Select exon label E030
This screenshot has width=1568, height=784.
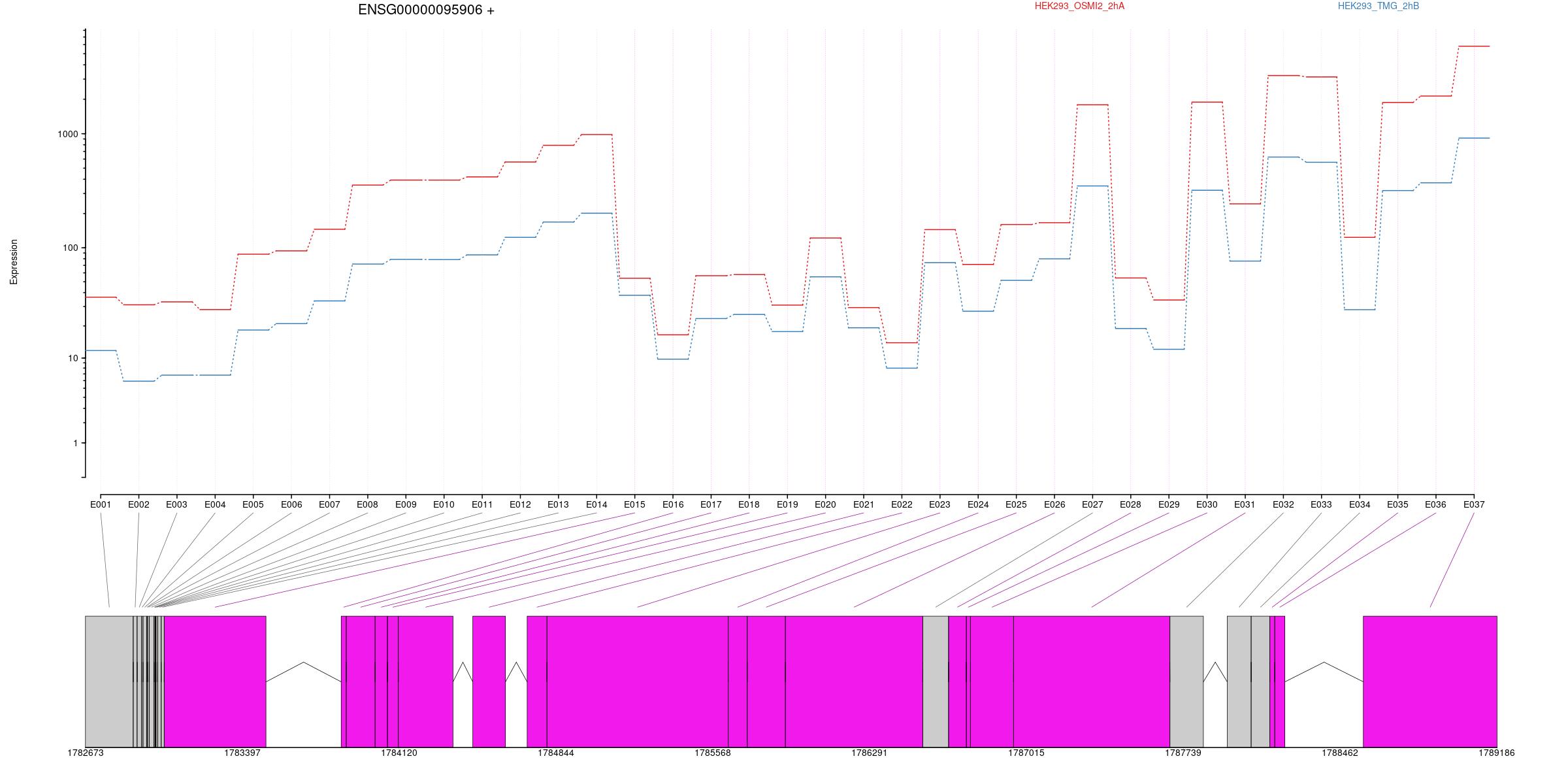click(x=1207, y=504)
